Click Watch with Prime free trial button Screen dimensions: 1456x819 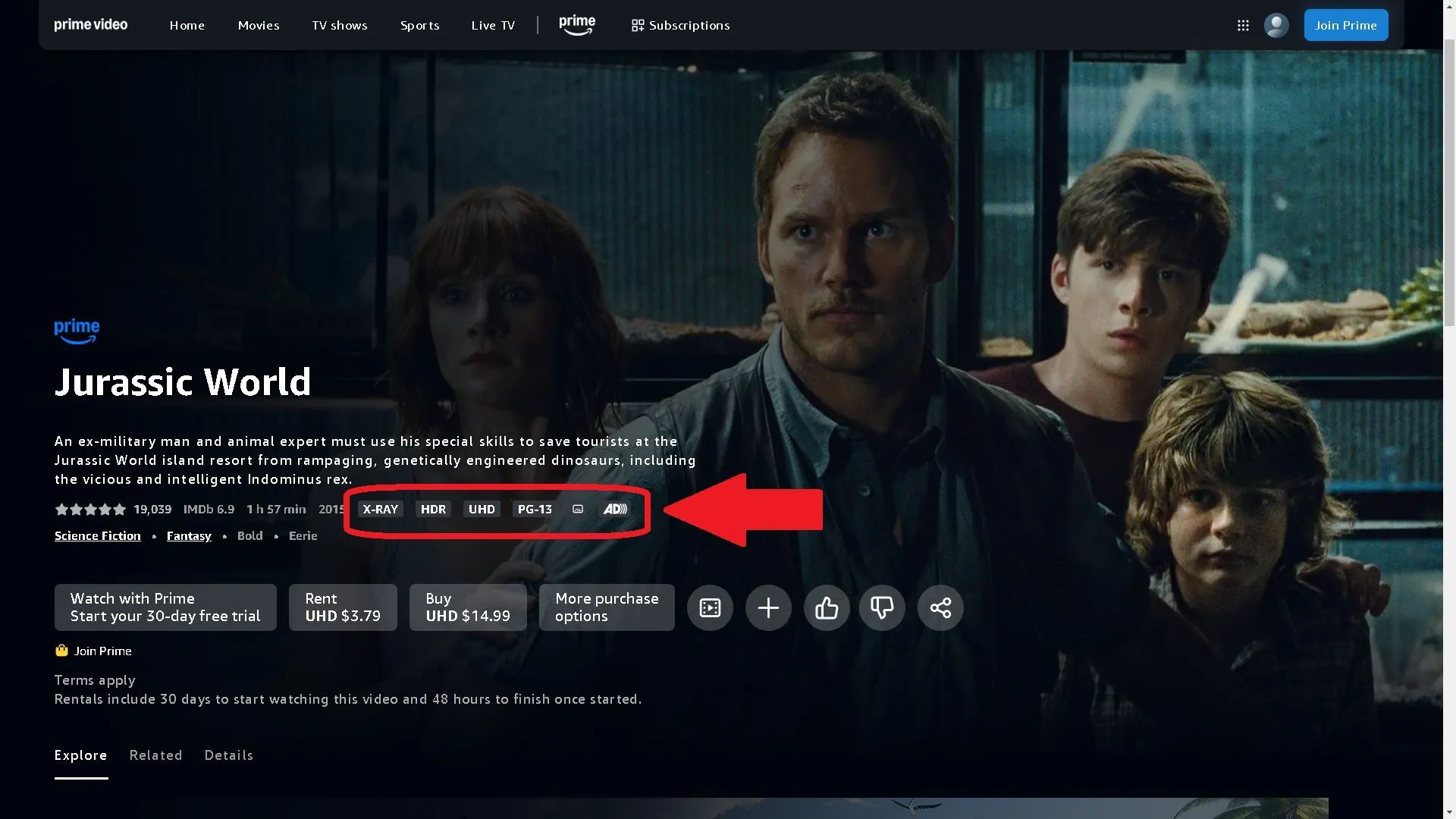(x=165, y=607)
